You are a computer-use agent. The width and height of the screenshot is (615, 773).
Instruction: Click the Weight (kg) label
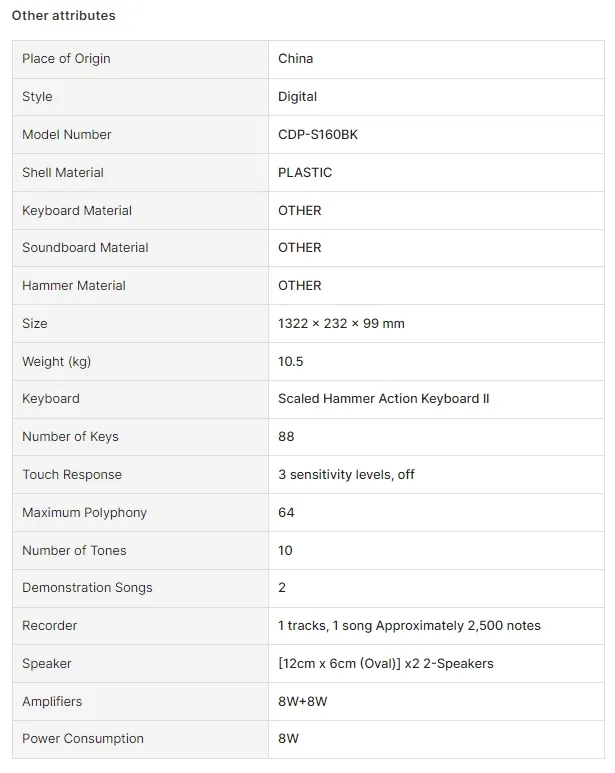point(57,361)
